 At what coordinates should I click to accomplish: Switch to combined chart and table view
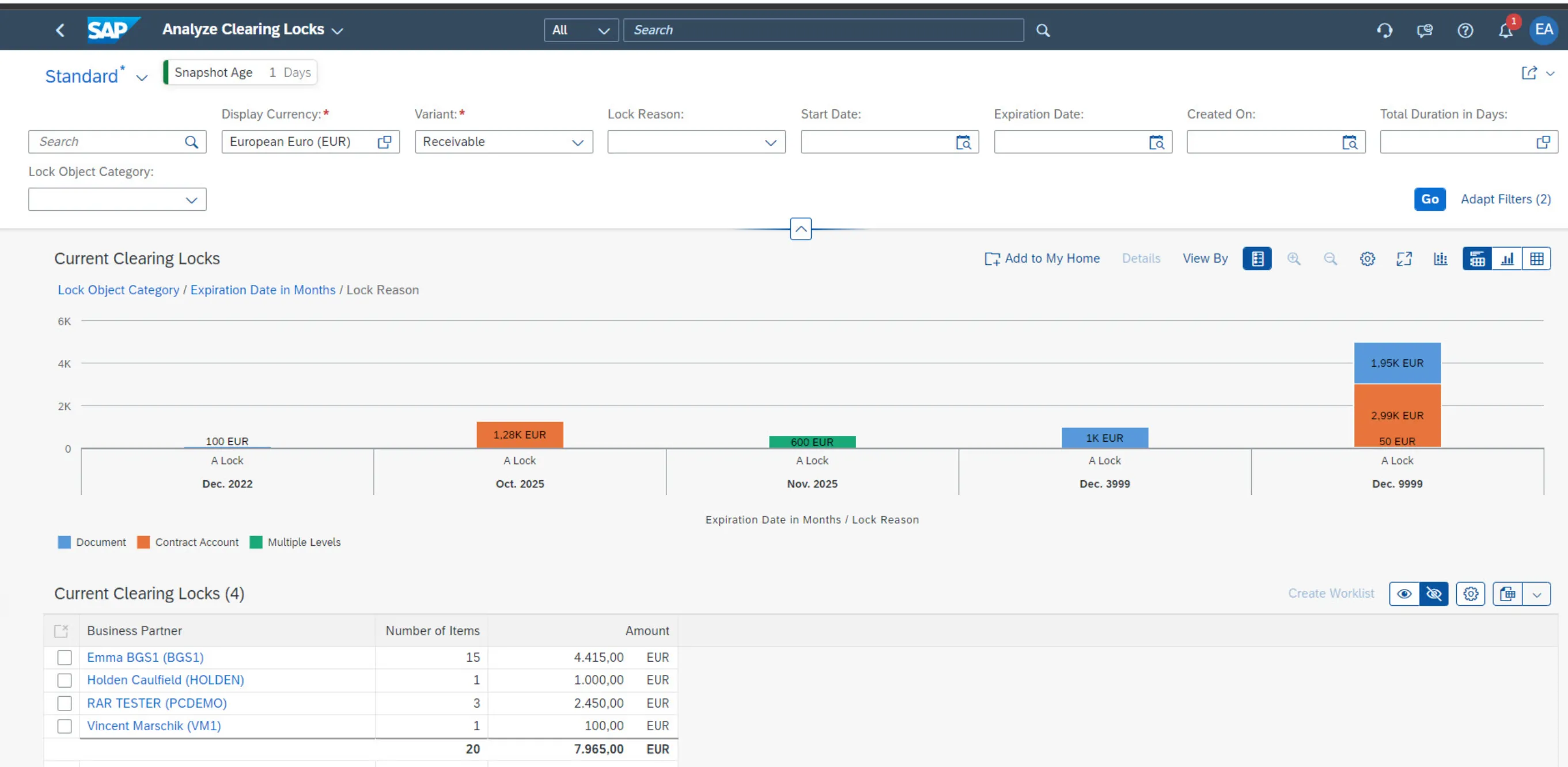point(1476,259)
